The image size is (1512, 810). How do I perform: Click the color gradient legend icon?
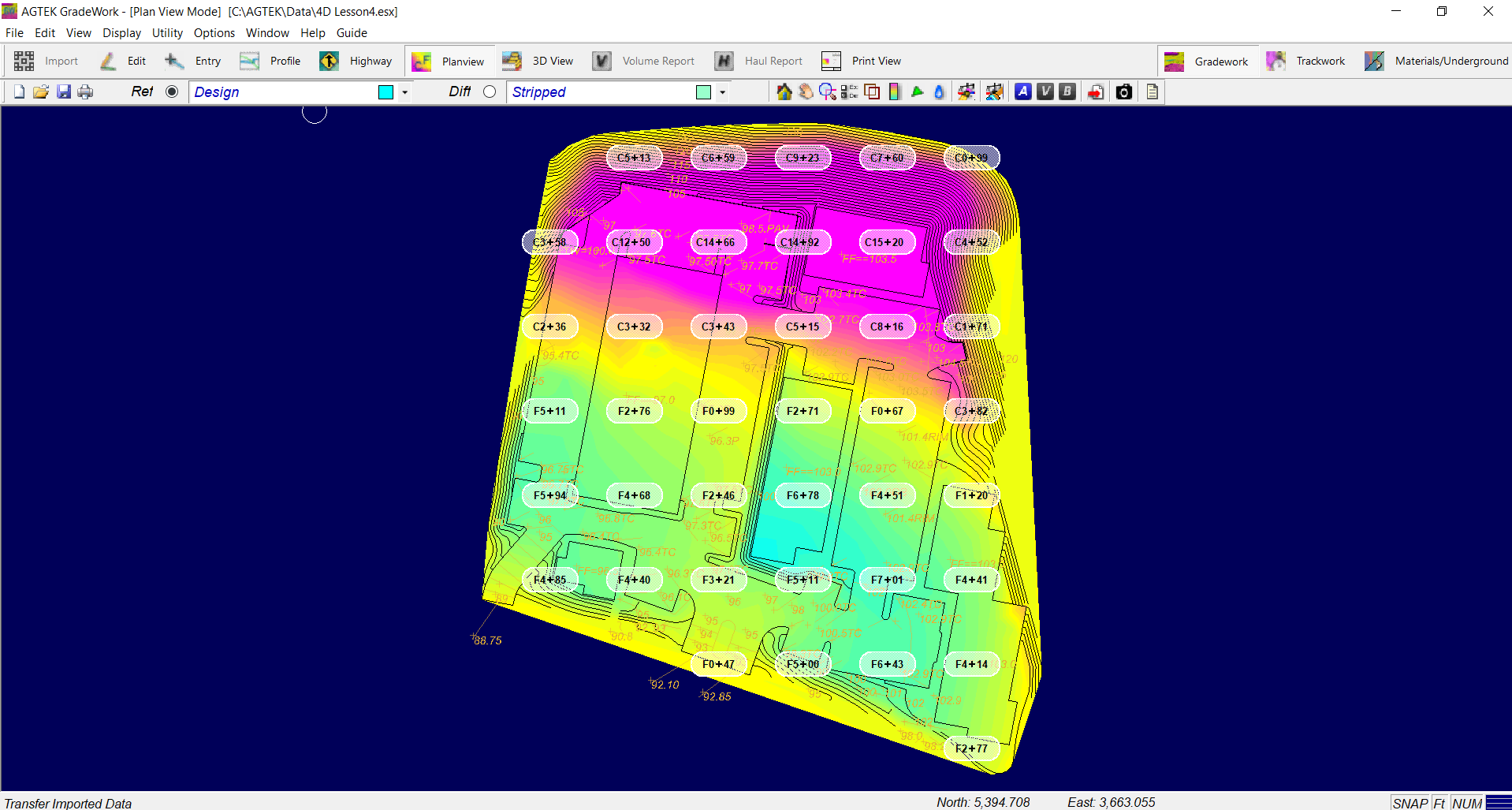(895, 92)
